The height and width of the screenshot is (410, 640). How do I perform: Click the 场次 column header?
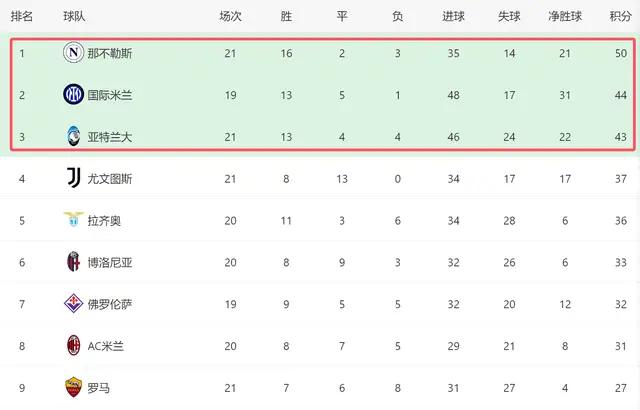pyautogui.click(x=230, y=17)
